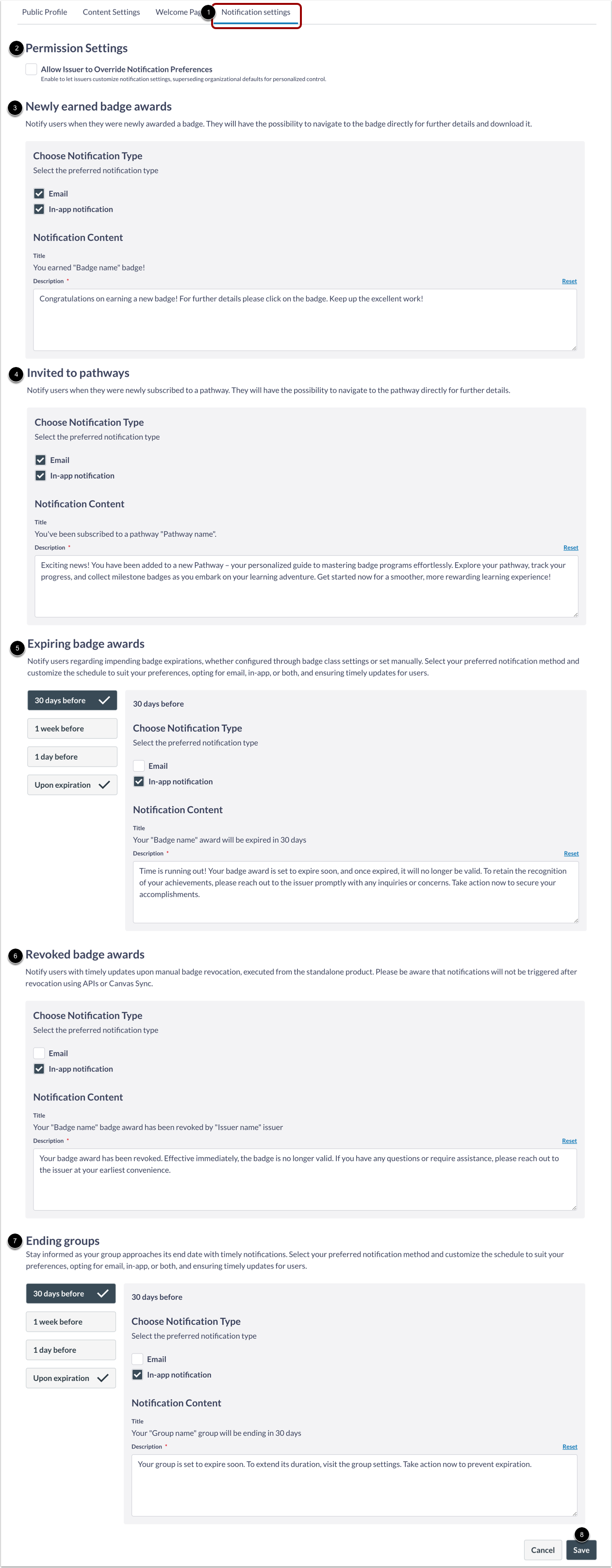Reset the Newly earned badge description
The height and width of the screenshot is (1568, 612).
point(569,281)
